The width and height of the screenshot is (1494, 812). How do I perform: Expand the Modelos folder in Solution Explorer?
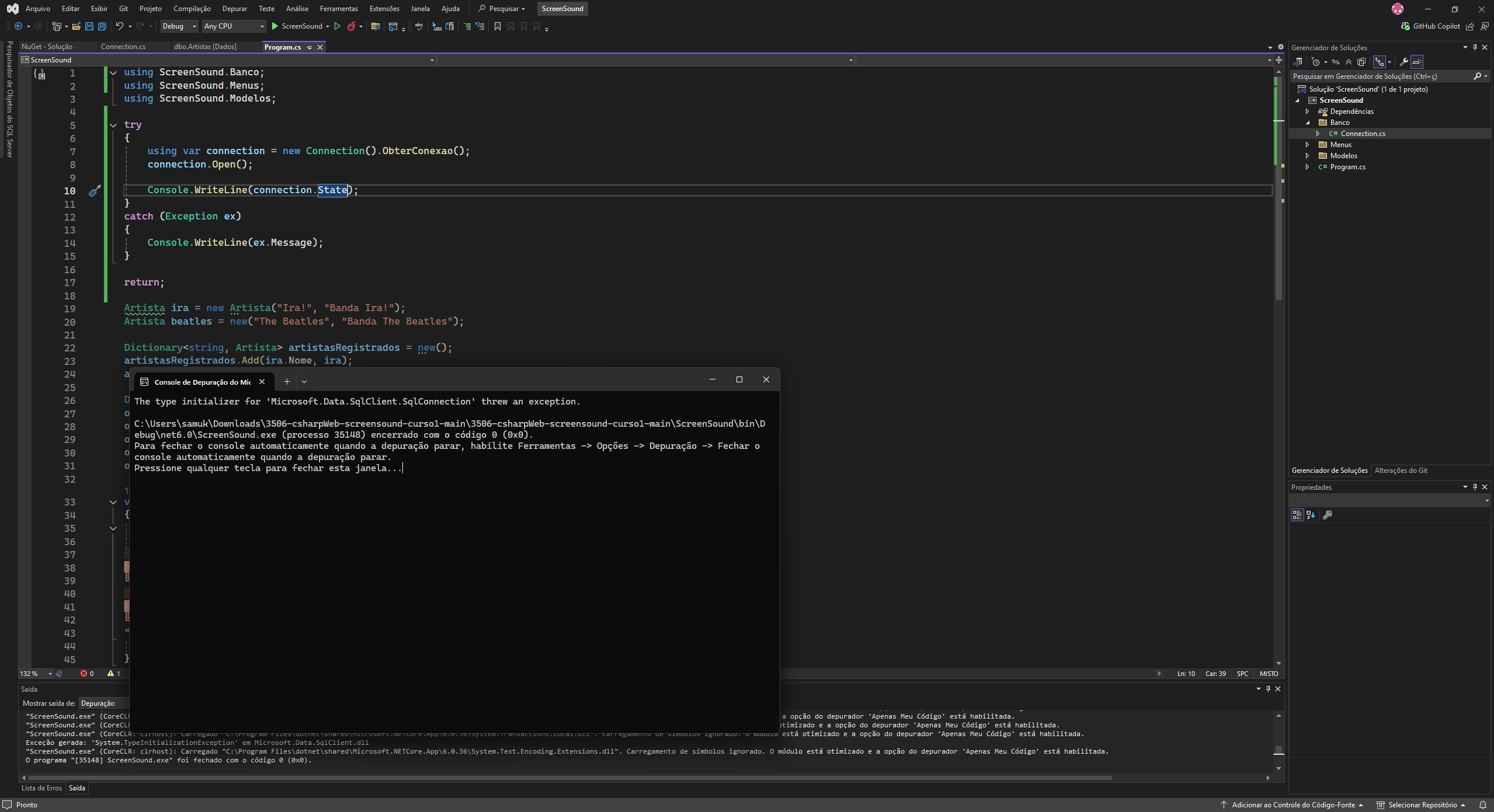pos(1308,156)
